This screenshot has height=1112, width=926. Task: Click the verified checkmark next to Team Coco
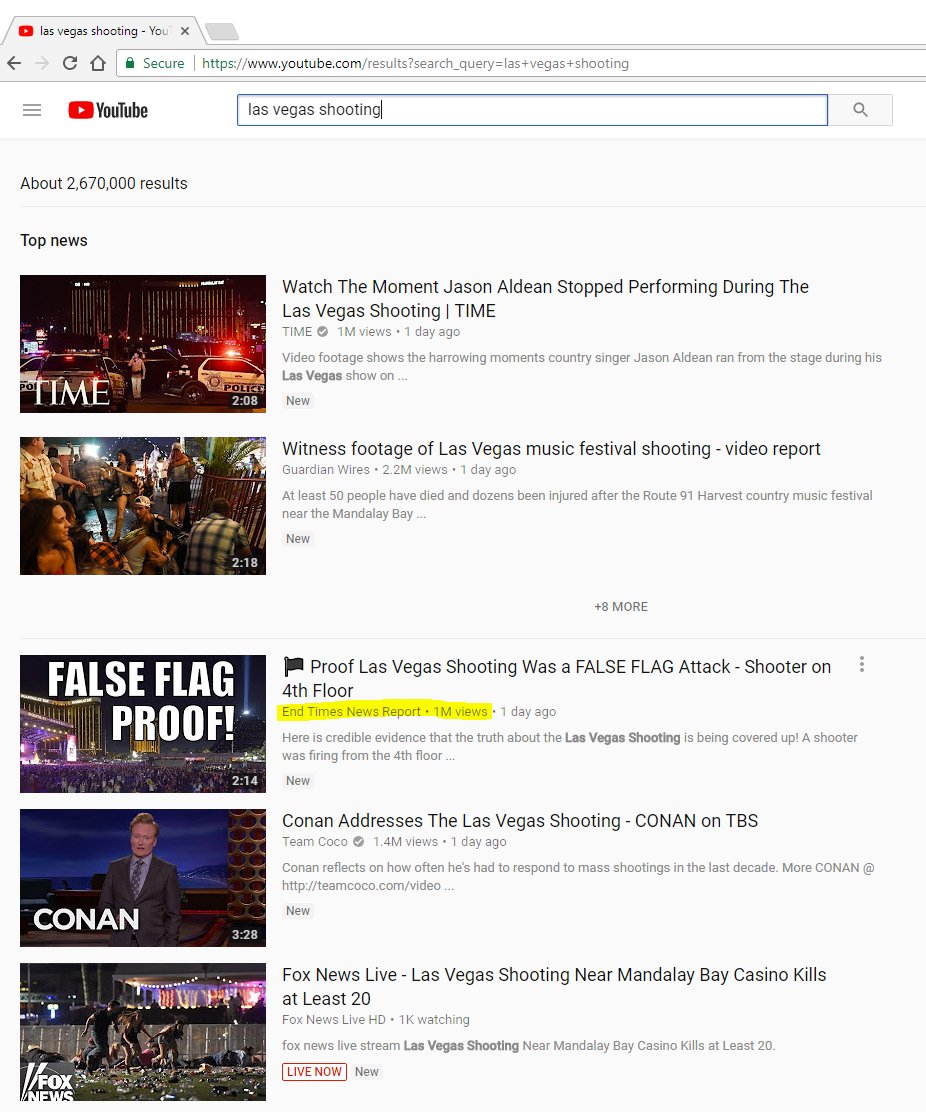[x=359, y=841]
